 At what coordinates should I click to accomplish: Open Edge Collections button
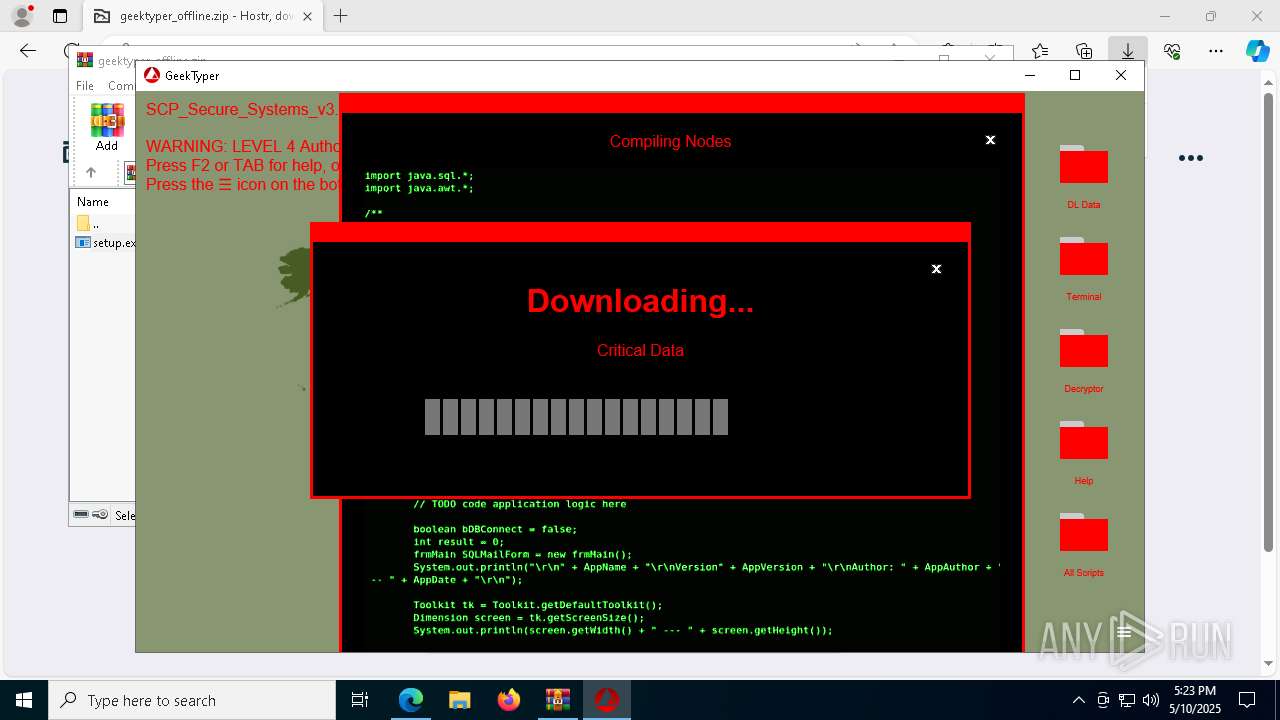pyautogui.click(x=1084, y=51)
